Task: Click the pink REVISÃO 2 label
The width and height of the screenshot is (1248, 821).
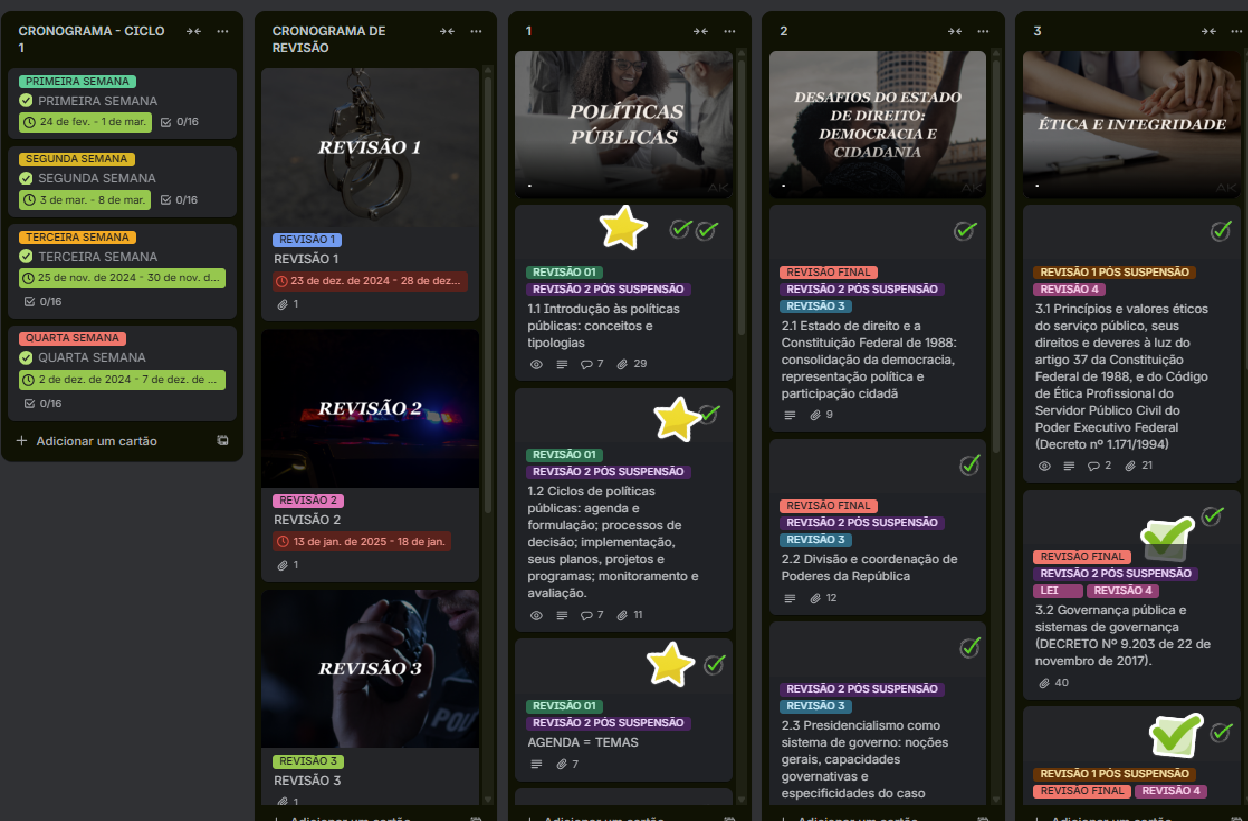Action: (308, 500)
